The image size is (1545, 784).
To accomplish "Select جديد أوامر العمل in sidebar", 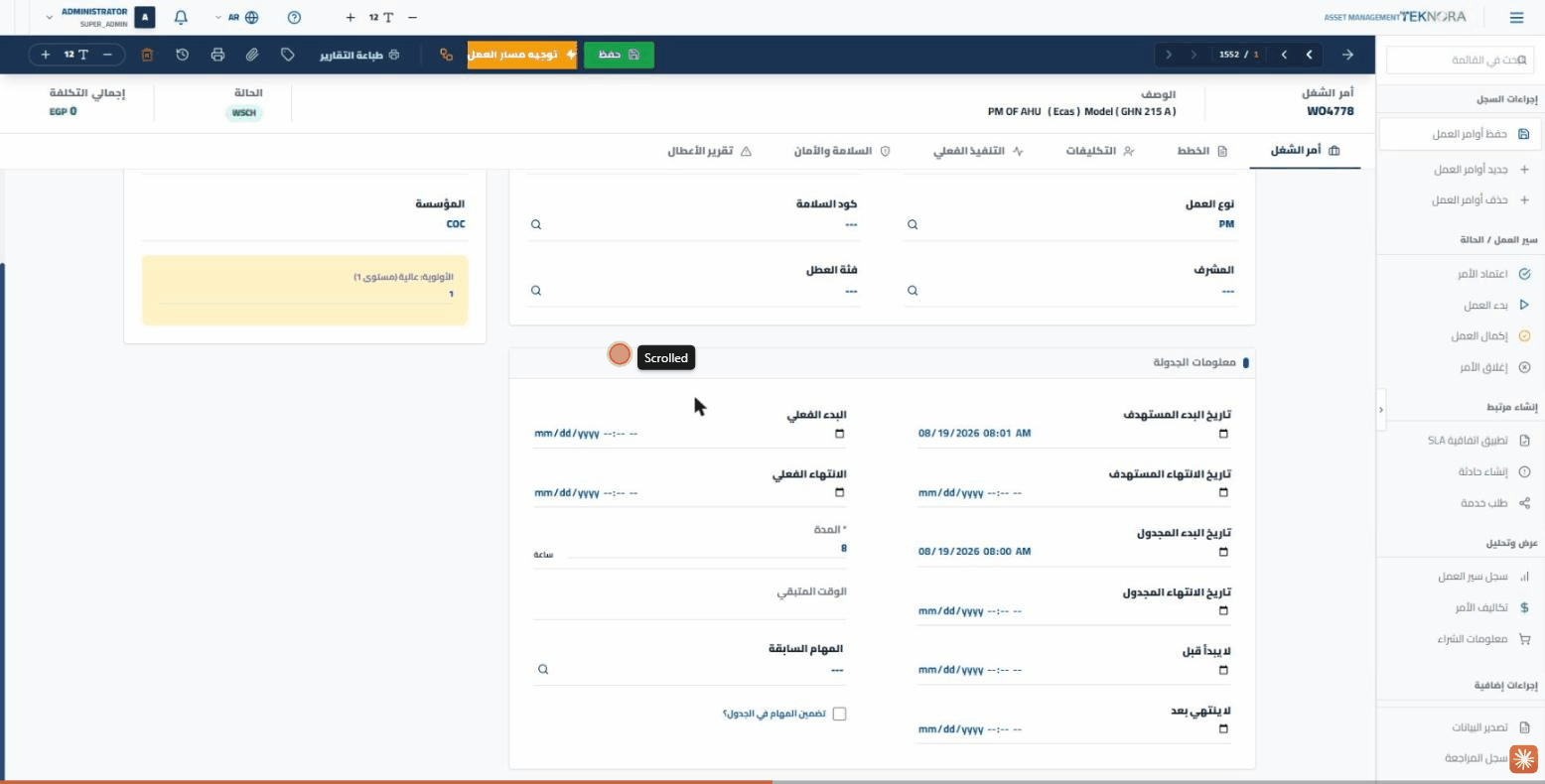I will 1480,170.
